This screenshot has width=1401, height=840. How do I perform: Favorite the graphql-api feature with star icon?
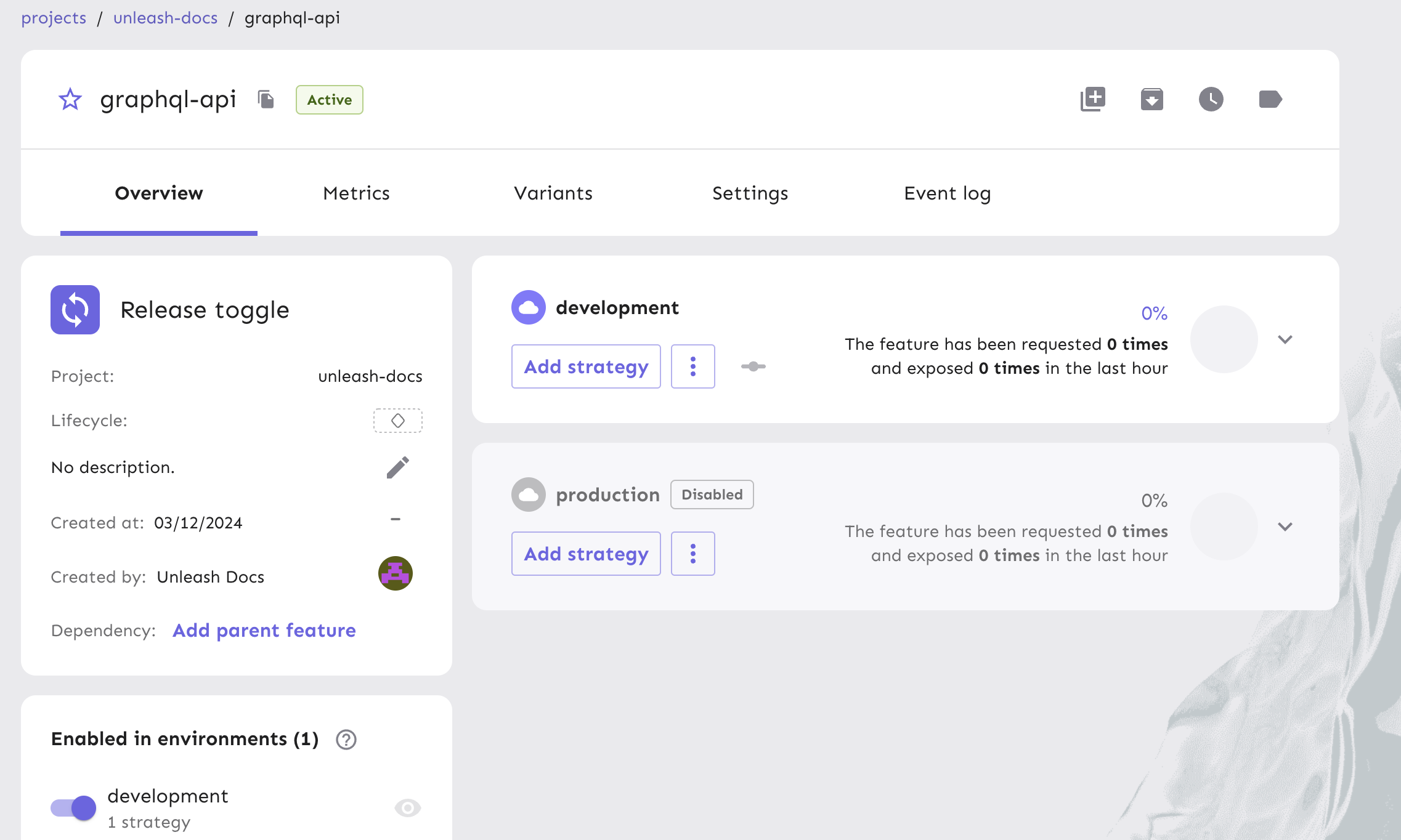tap(70, 100)
